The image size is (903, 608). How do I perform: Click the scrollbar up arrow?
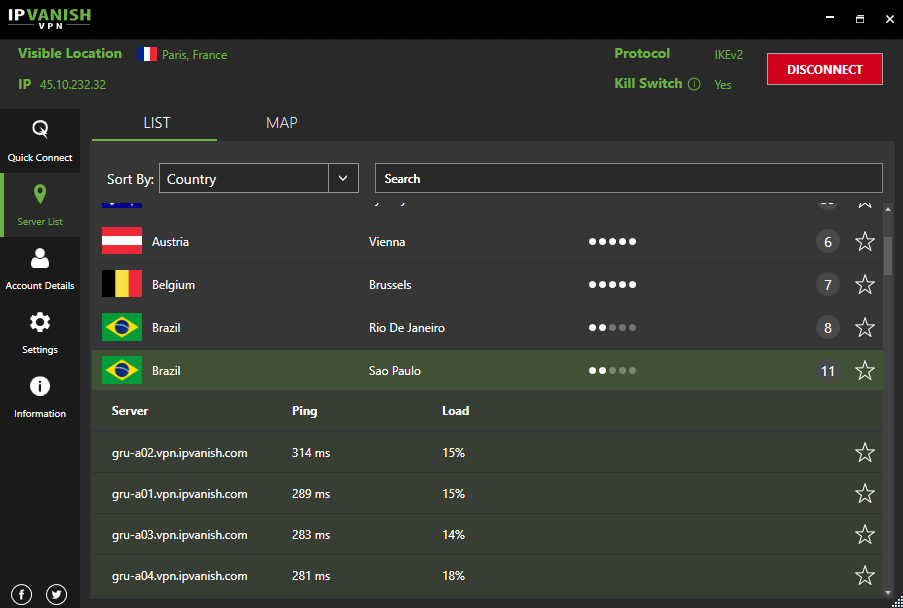click(888, 208)
